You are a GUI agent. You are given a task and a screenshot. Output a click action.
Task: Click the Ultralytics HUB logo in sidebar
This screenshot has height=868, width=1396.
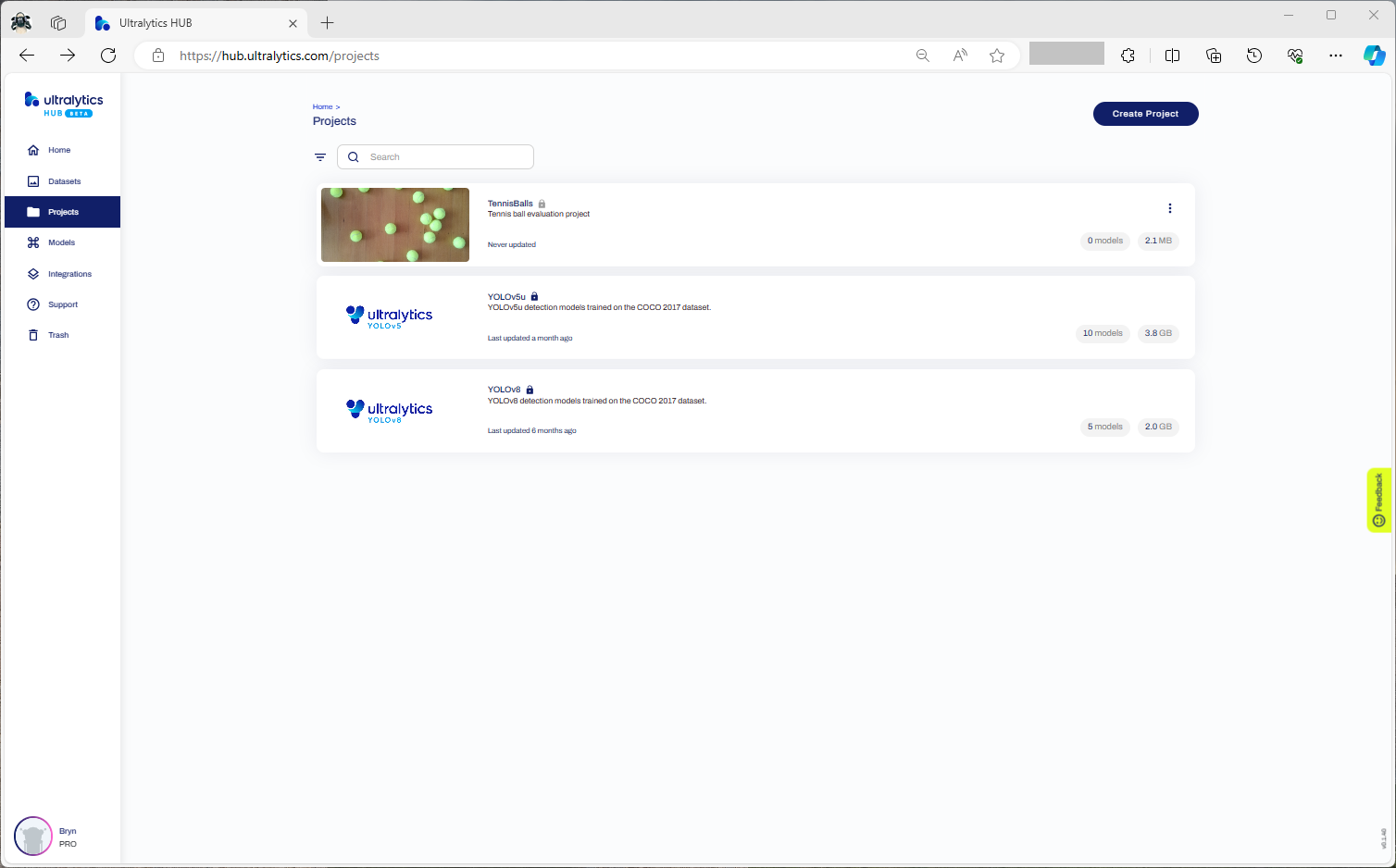pyautogui.click(x=64, y=105)
